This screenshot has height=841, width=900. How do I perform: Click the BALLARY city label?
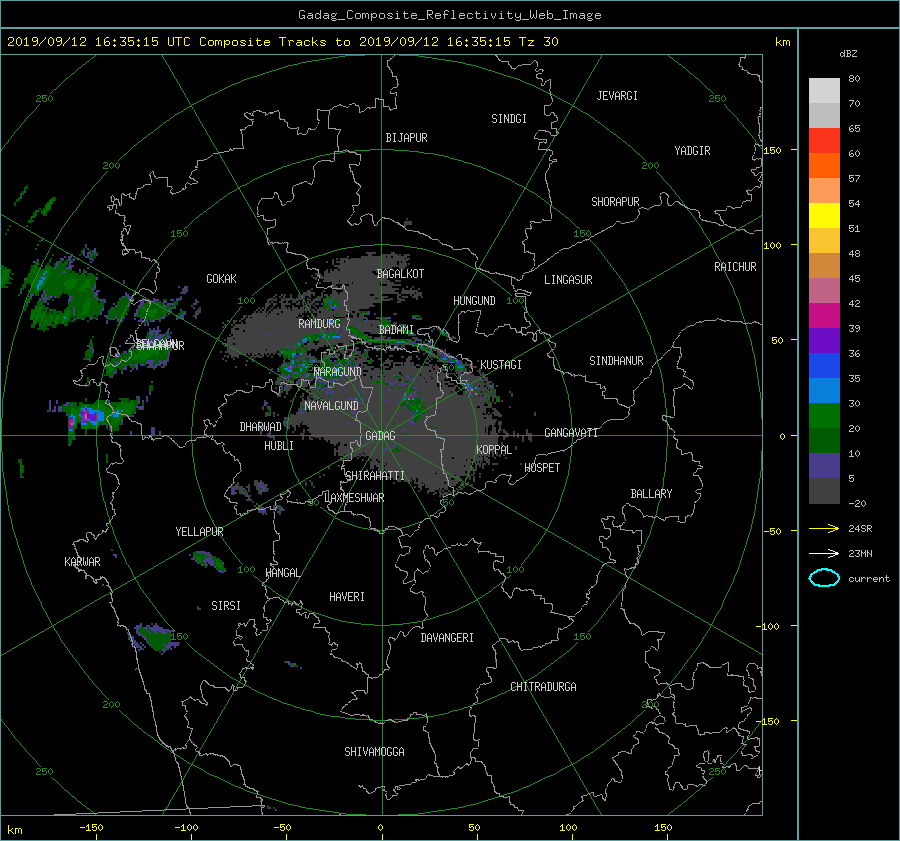651,494
